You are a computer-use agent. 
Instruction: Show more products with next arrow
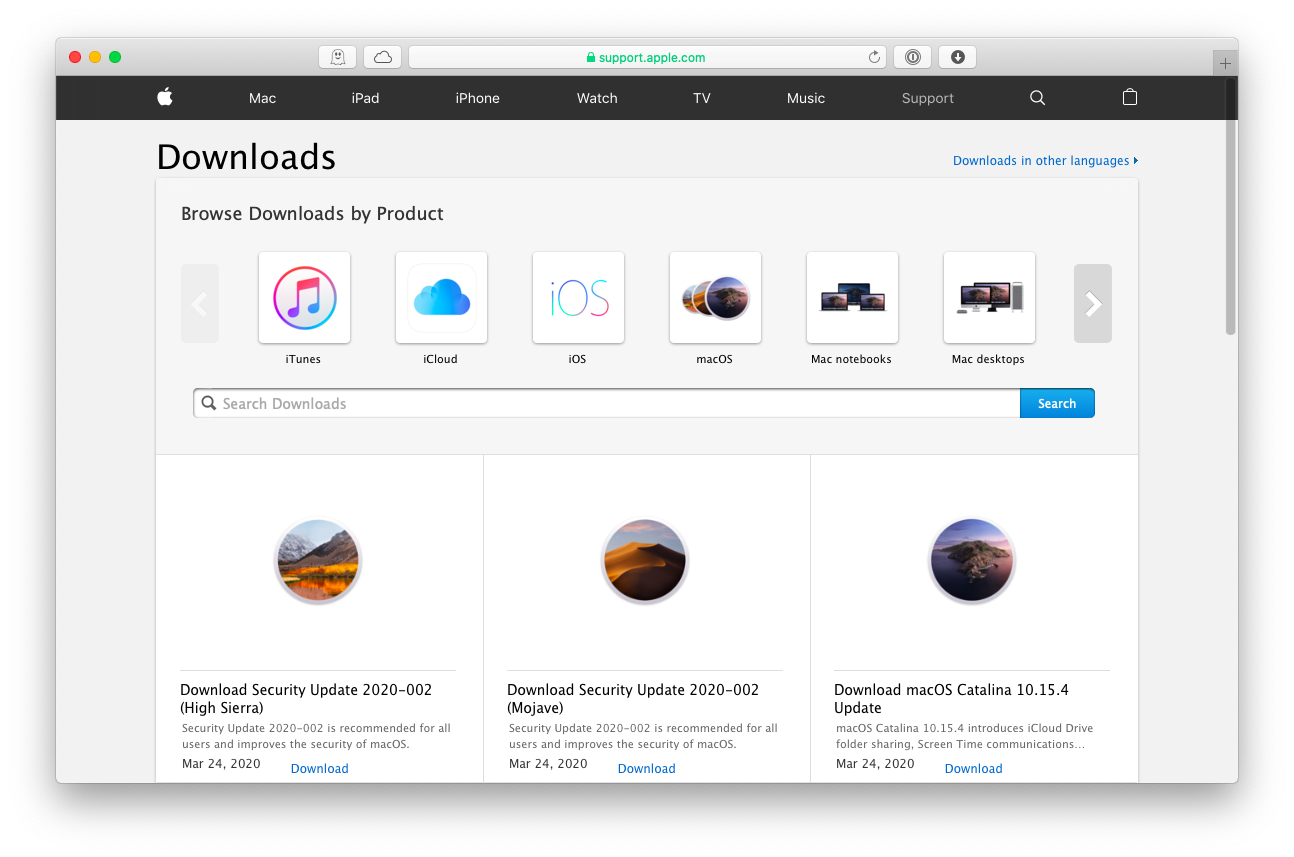(x=1093, y=303)
